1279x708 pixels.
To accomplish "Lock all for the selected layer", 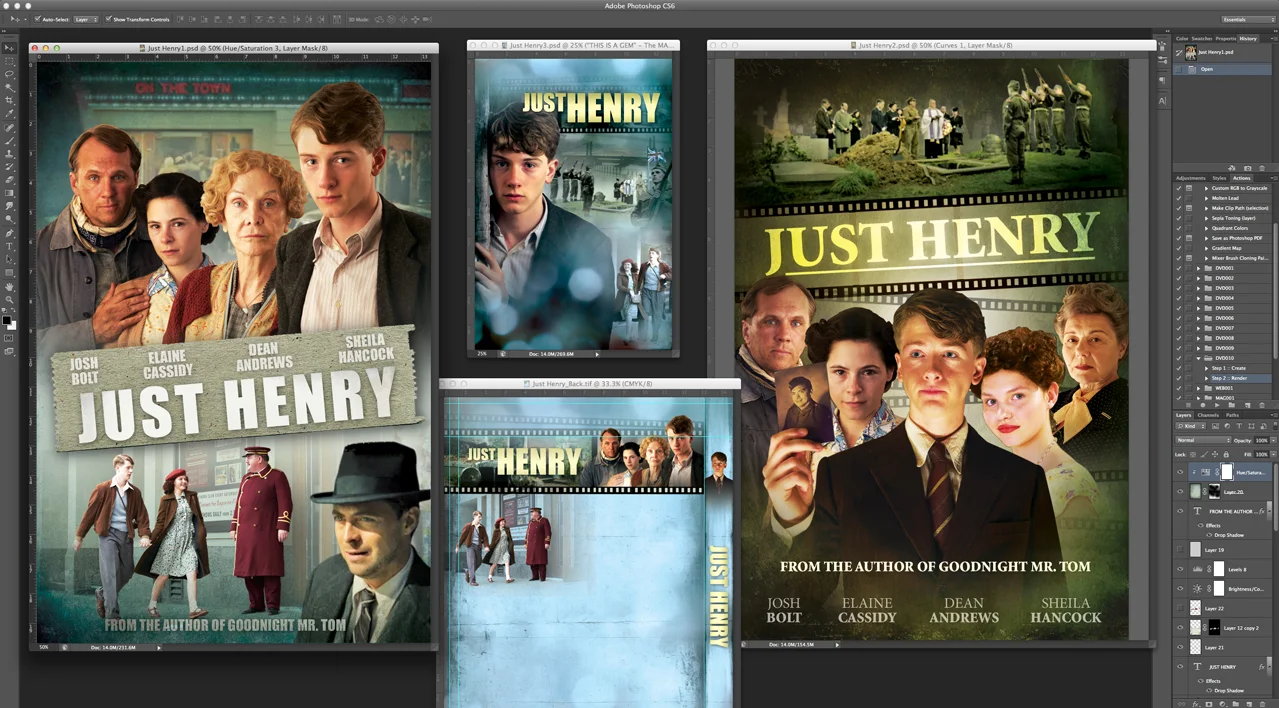I will pyautogui.click(x=1226, y=455).
